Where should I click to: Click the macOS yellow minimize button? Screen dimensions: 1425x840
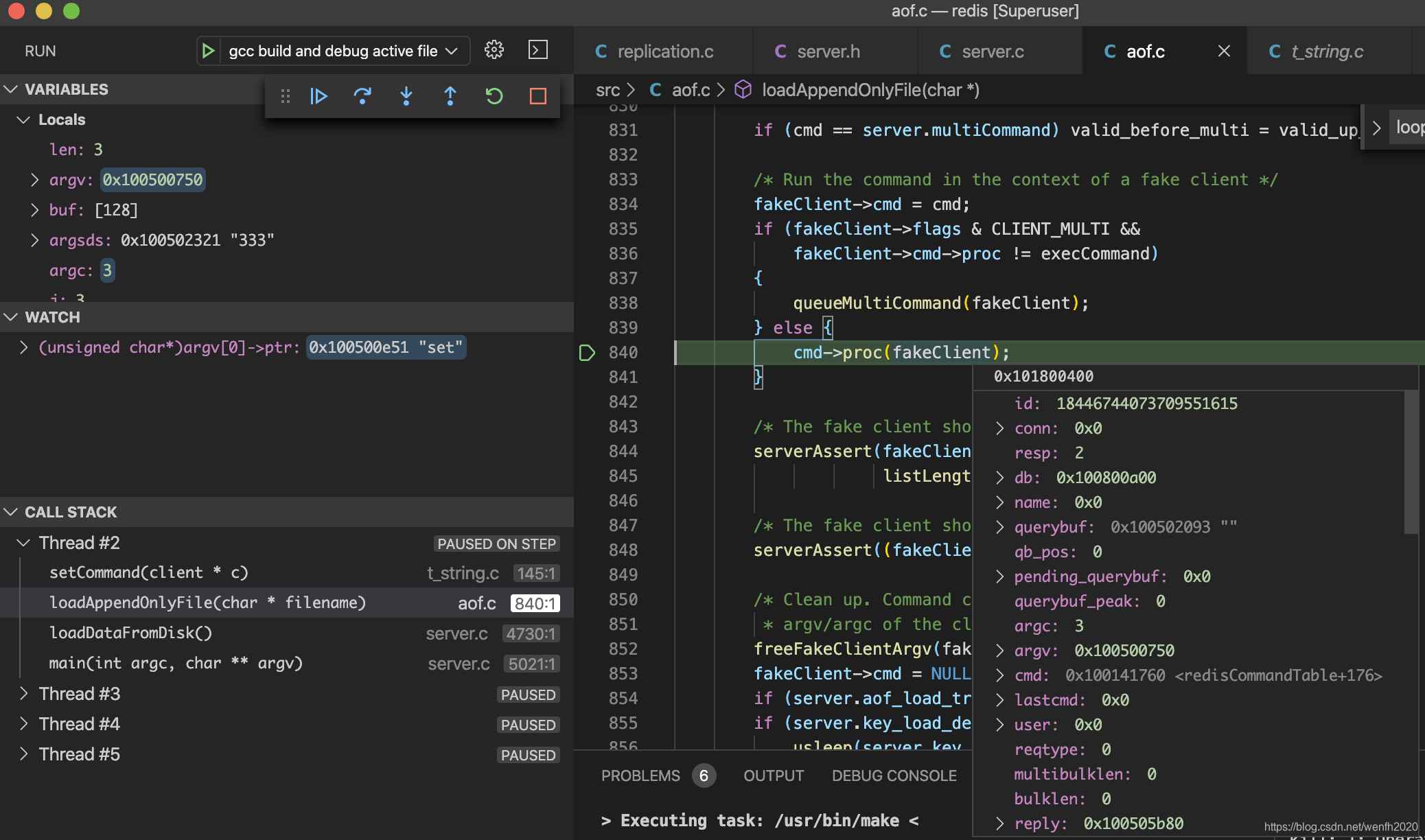(x=44, y=11)
